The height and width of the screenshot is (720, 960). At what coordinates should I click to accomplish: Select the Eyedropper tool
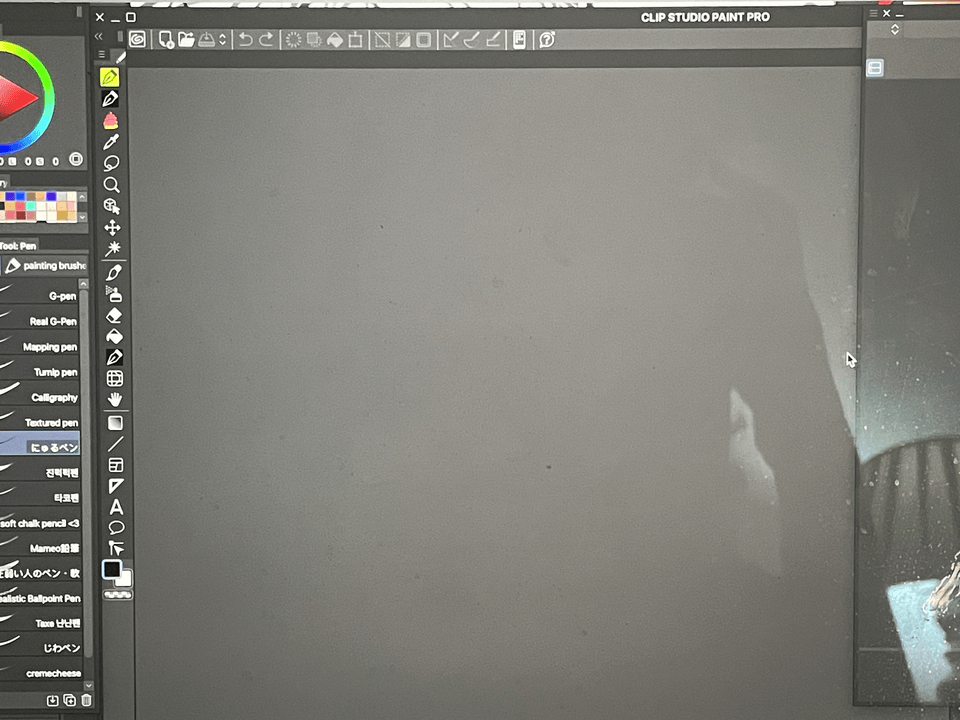(x=111, y=142)
